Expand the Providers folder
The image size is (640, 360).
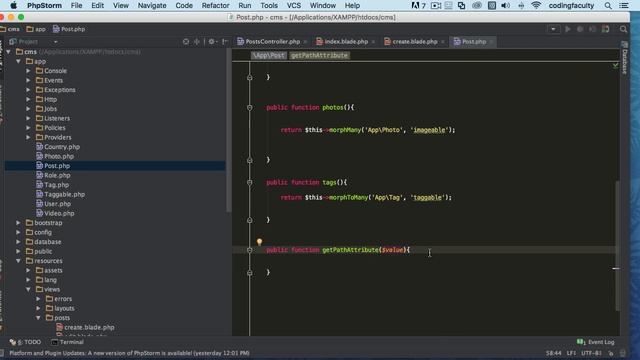[x=28, y=137]
